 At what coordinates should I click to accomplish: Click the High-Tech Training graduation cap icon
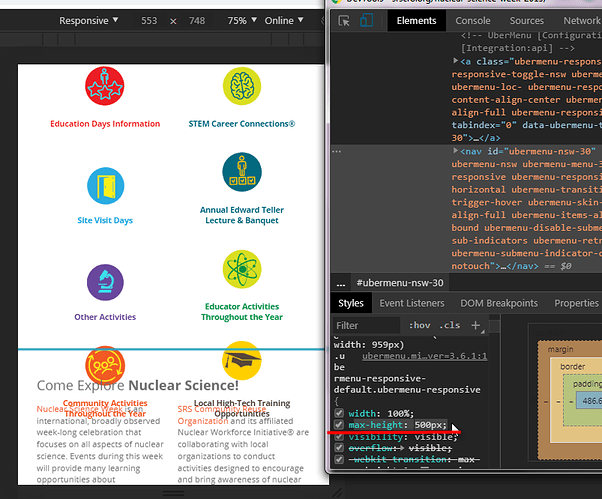[x=242, y=360]
